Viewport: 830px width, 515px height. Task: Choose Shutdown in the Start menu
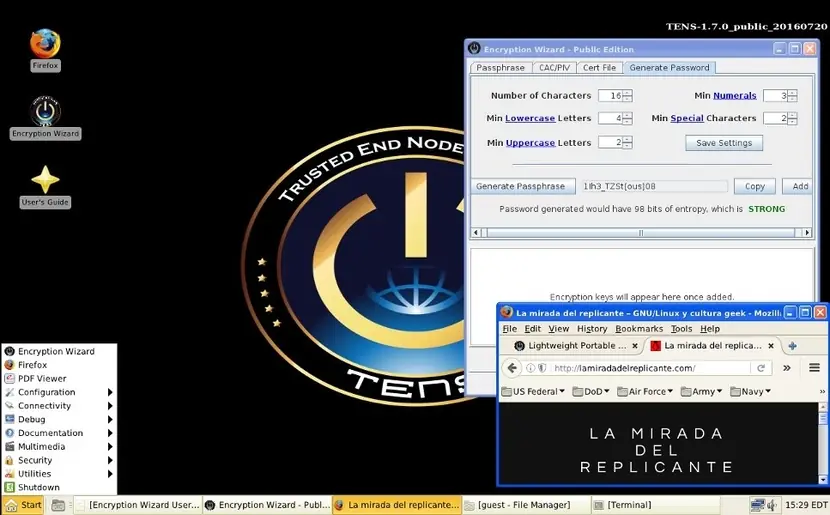pos(58,487)
